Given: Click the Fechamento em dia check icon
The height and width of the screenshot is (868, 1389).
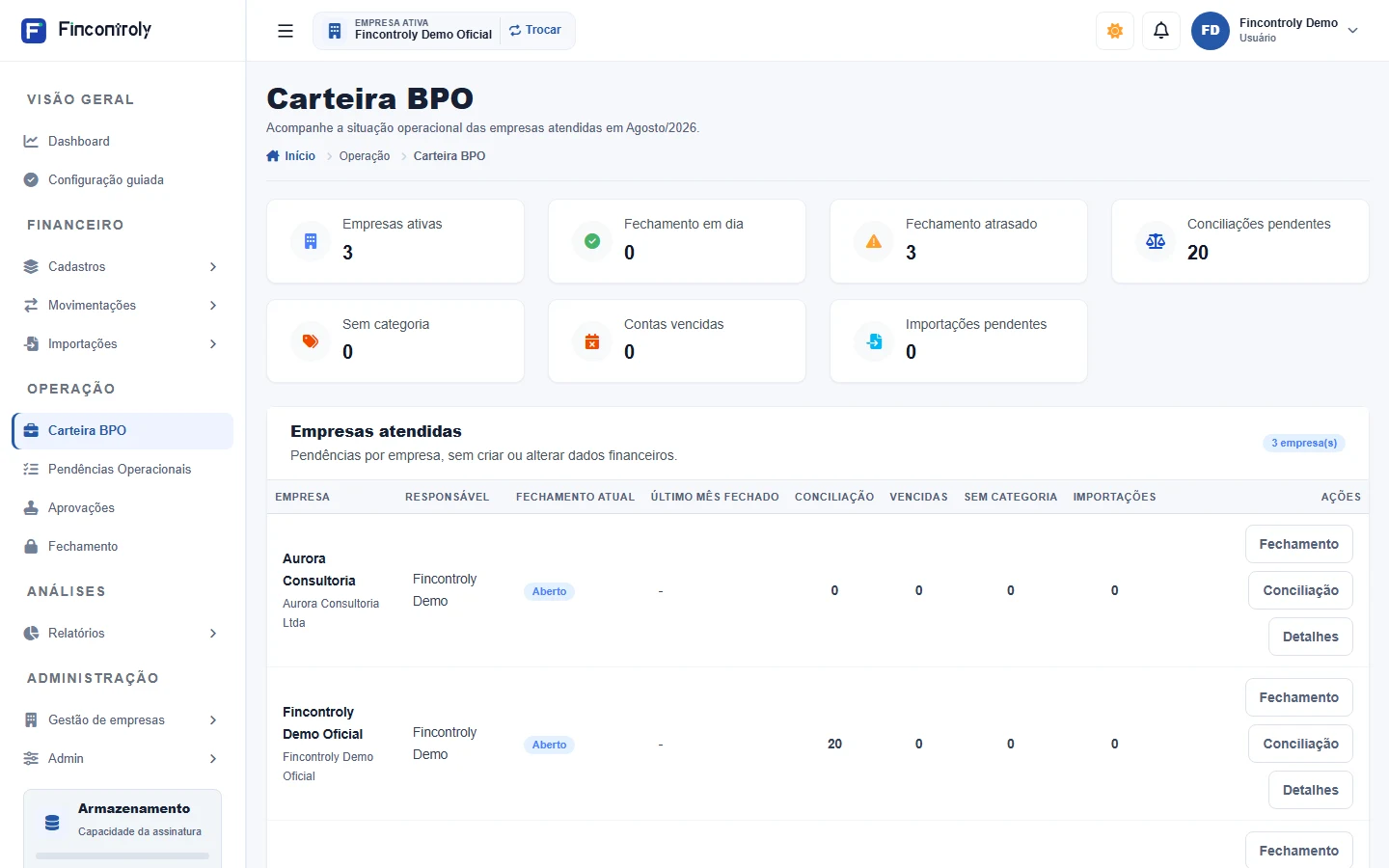Looking at the screenshot, I should tap(592, 241).
